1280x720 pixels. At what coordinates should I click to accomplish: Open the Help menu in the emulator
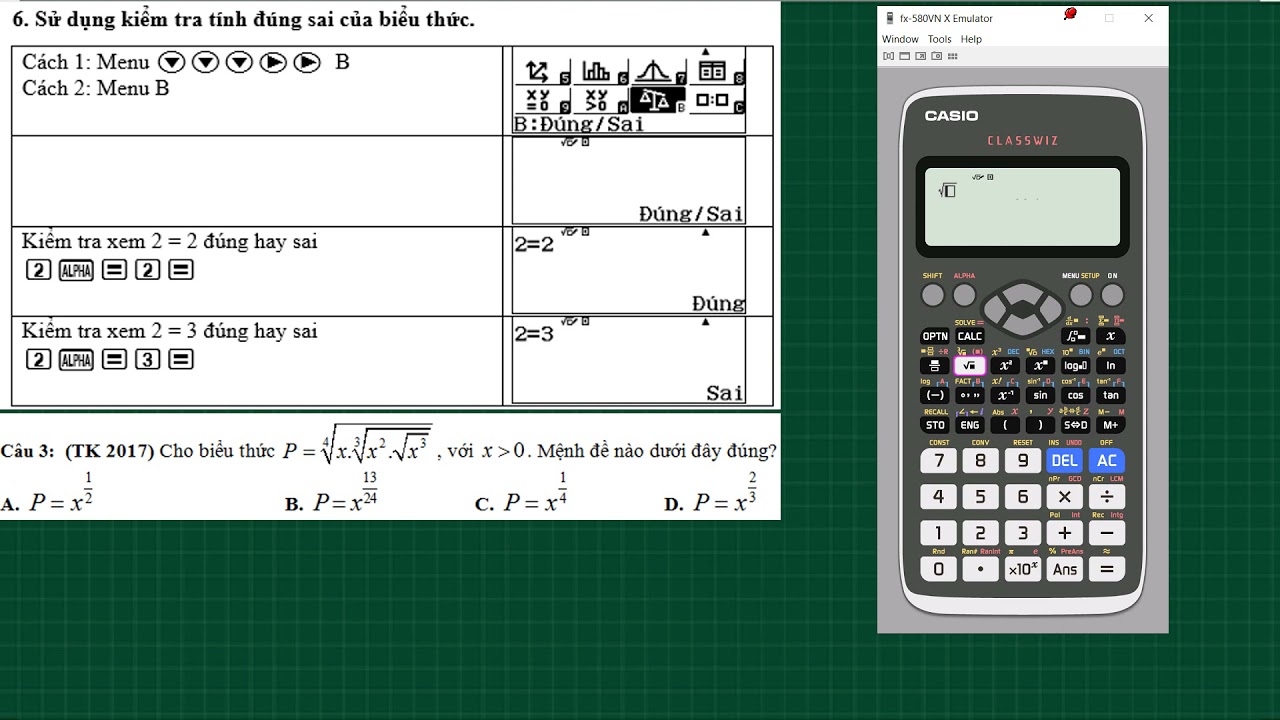971,39
